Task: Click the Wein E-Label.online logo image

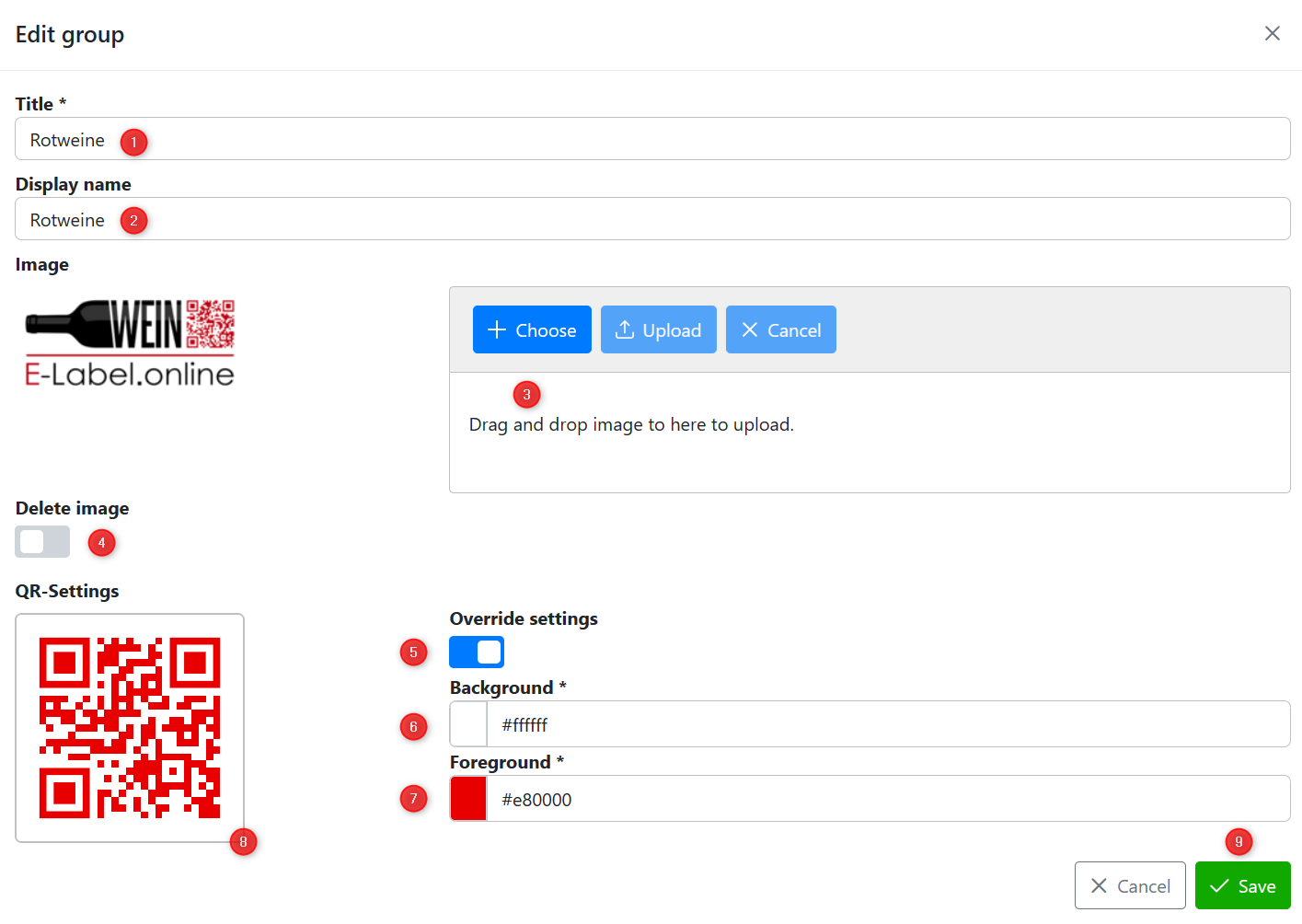Action: [x=130, y=342]
